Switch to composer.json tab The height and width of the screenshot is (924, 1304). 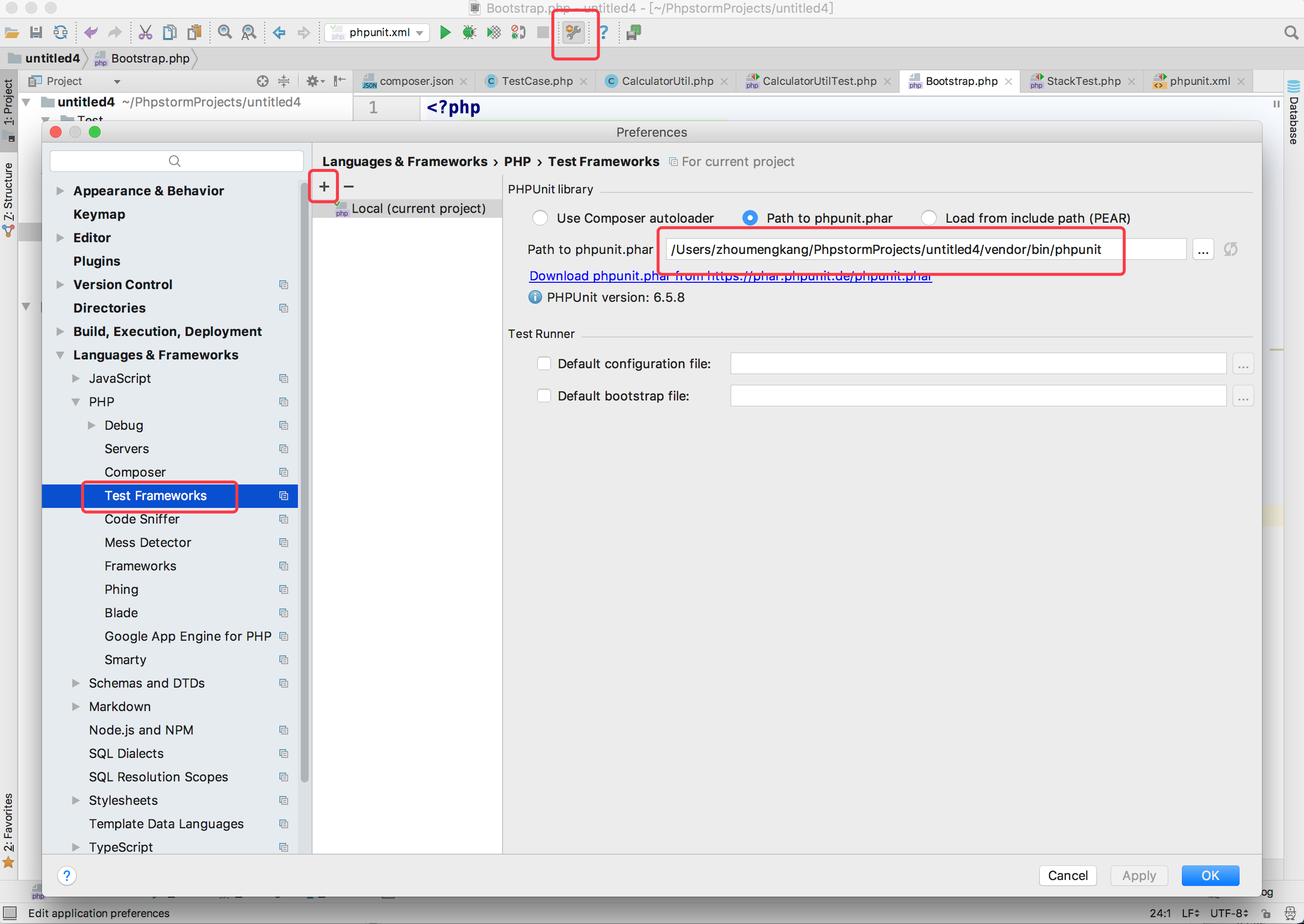pyautogui.click(x=416, y=81)
